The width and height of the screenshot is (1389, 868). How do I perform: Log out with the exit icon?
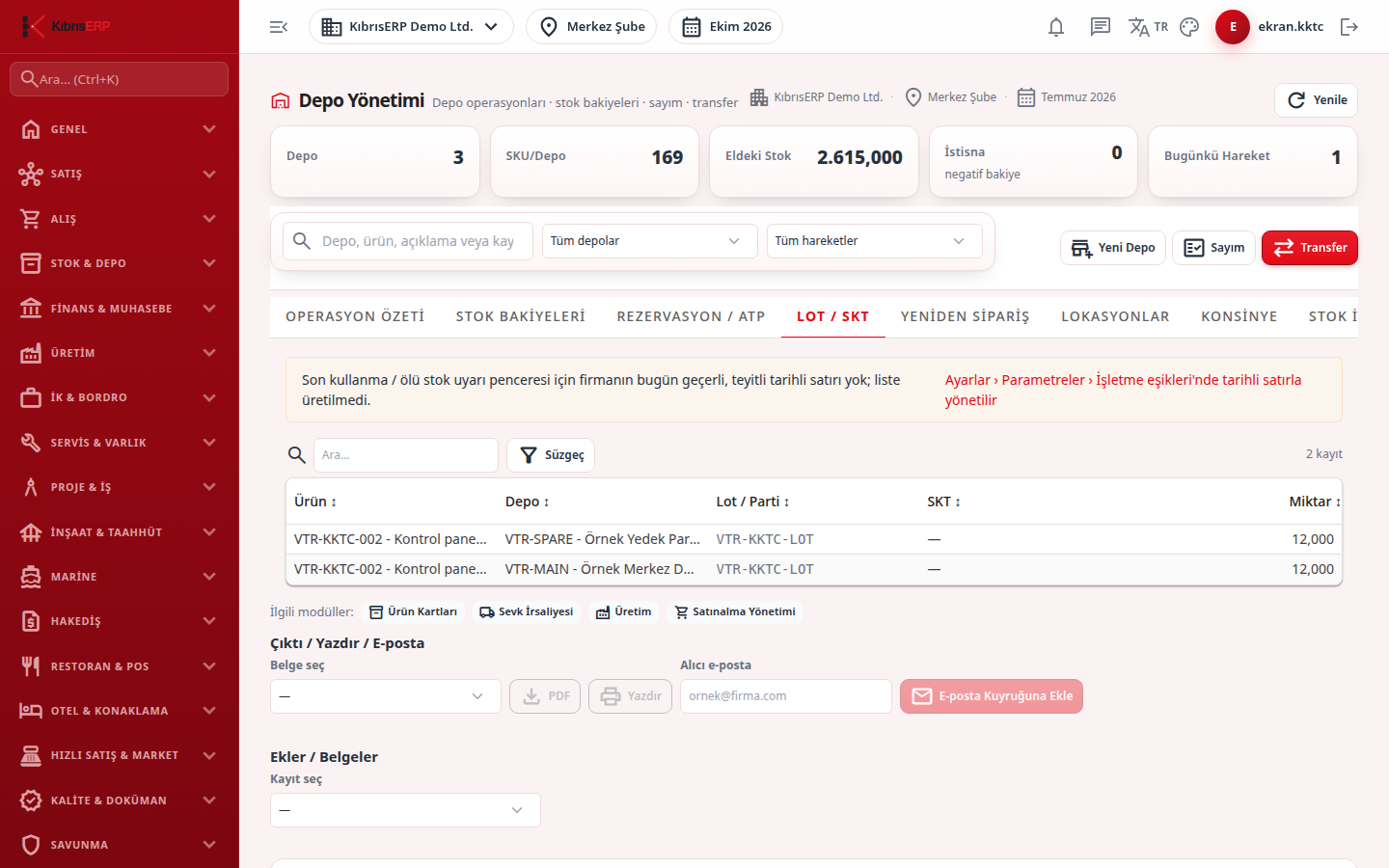pyautogui.click(x=1349, y=27)
